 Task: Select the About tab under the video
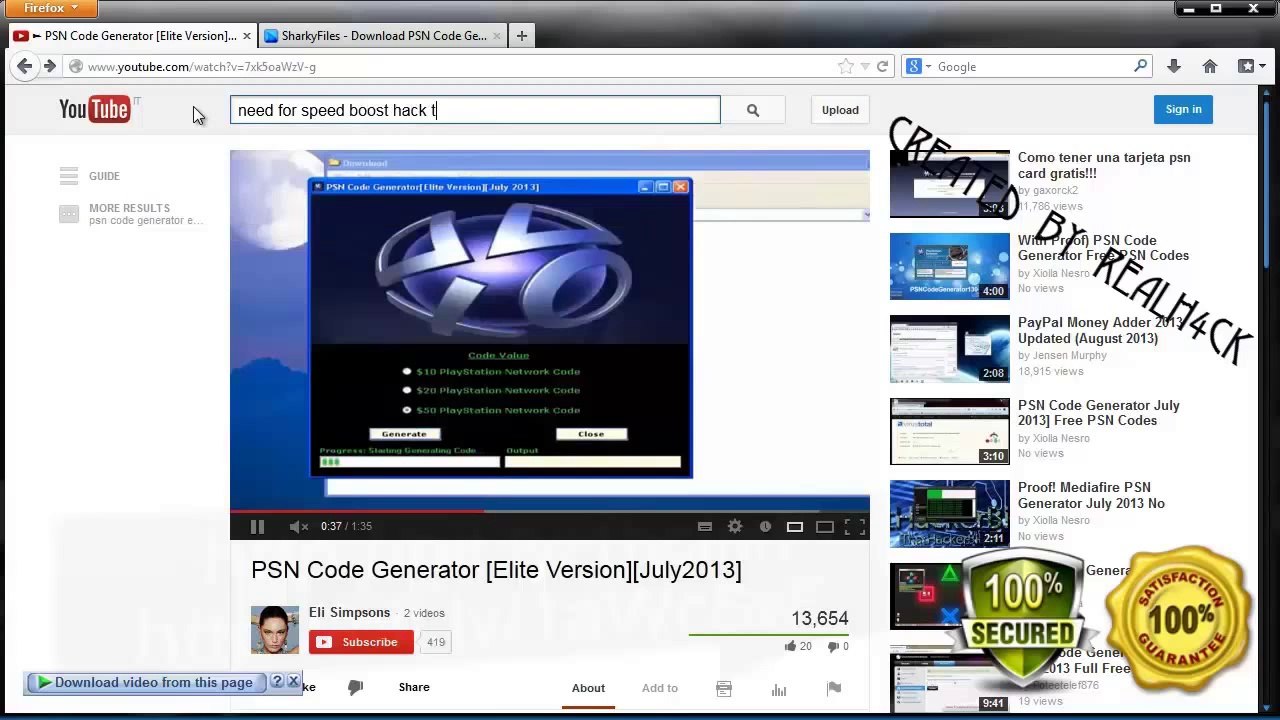(x=588, y=688)
